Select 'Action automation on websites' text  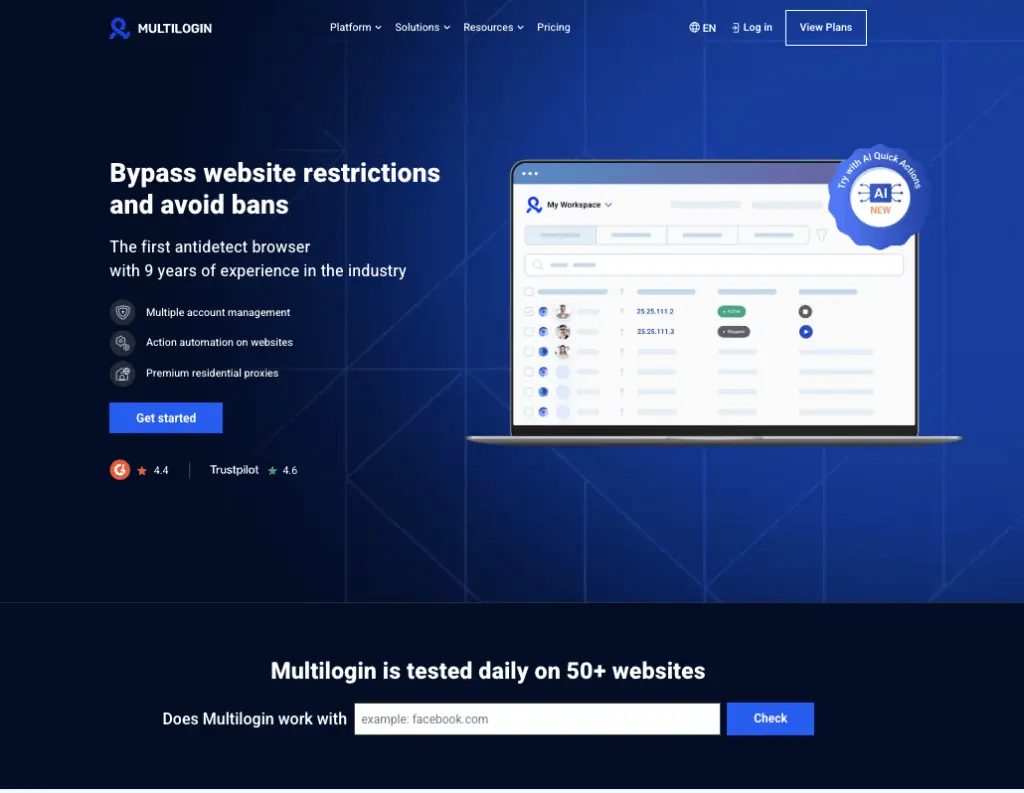pyautogui.click(x=219, y=342)
